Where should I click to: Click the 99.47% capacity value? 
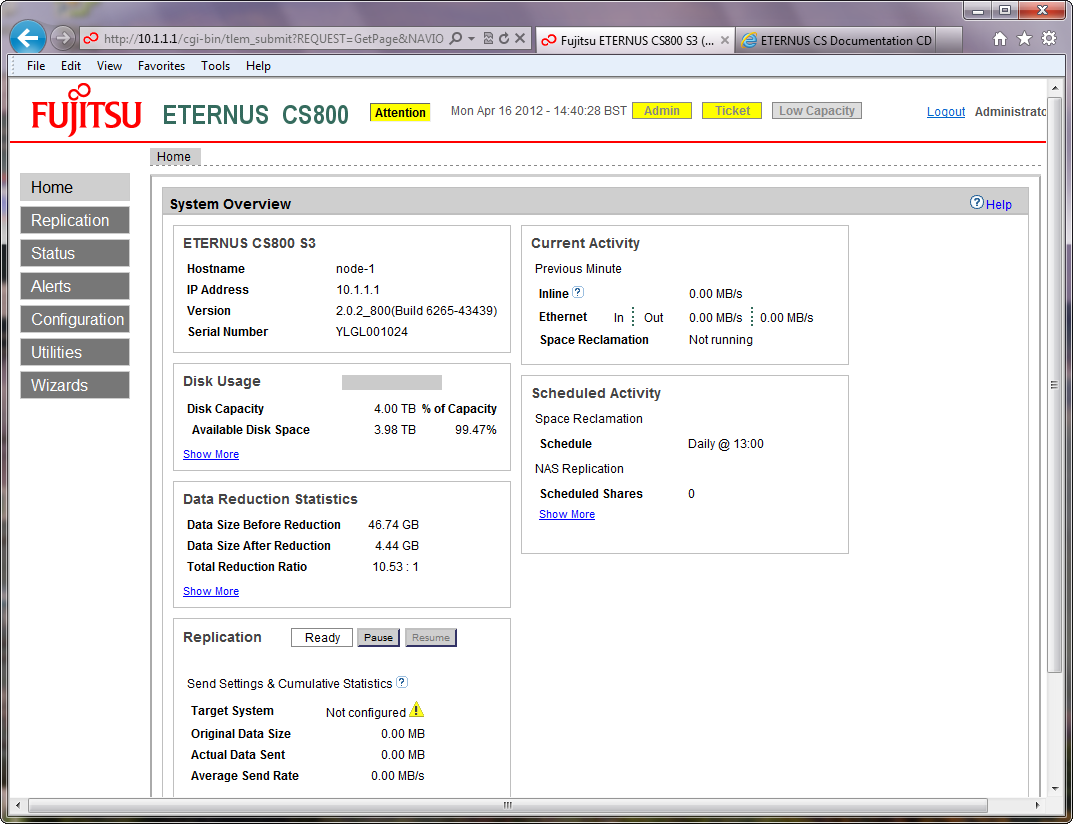476,430
